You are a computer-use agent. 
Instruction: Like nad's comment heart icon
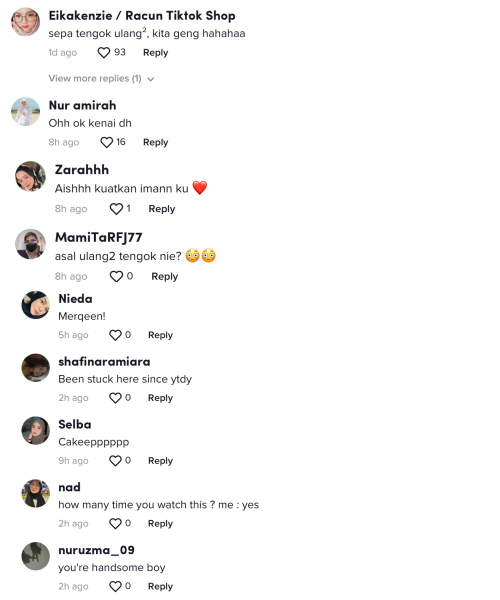point(115,523)
